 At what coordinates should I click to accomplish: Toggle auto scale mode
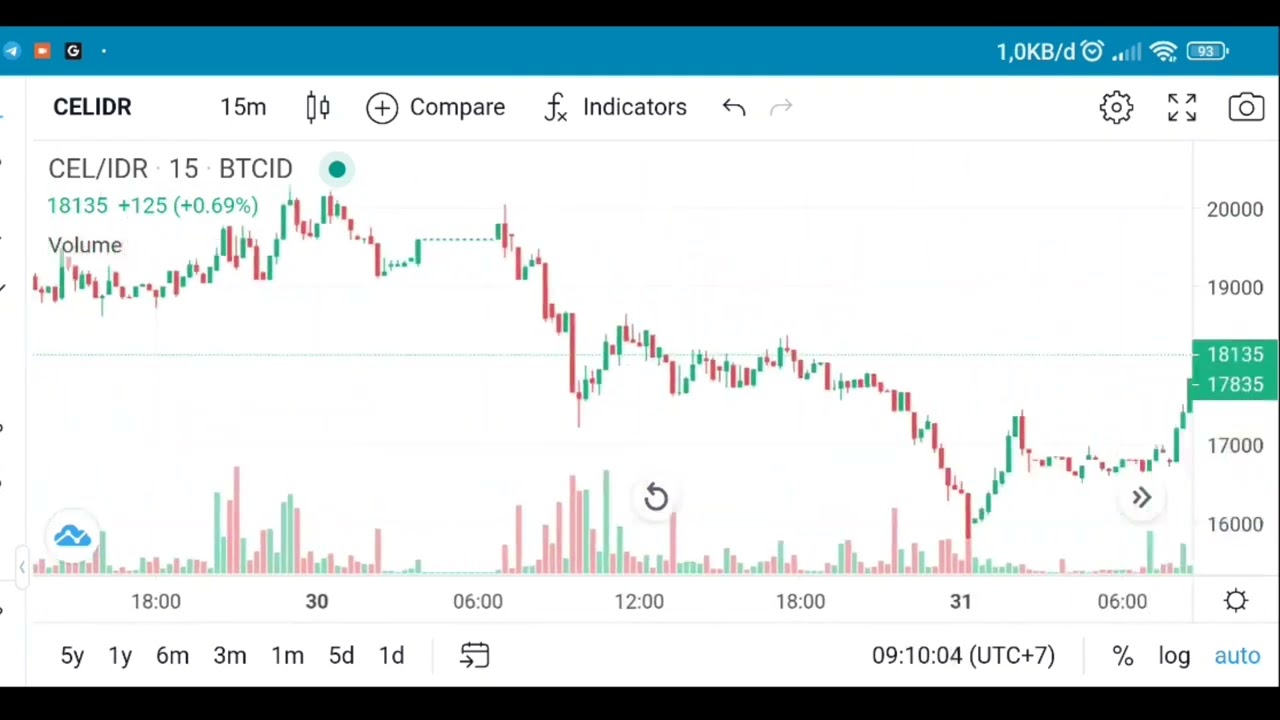tap(1237, 655)
